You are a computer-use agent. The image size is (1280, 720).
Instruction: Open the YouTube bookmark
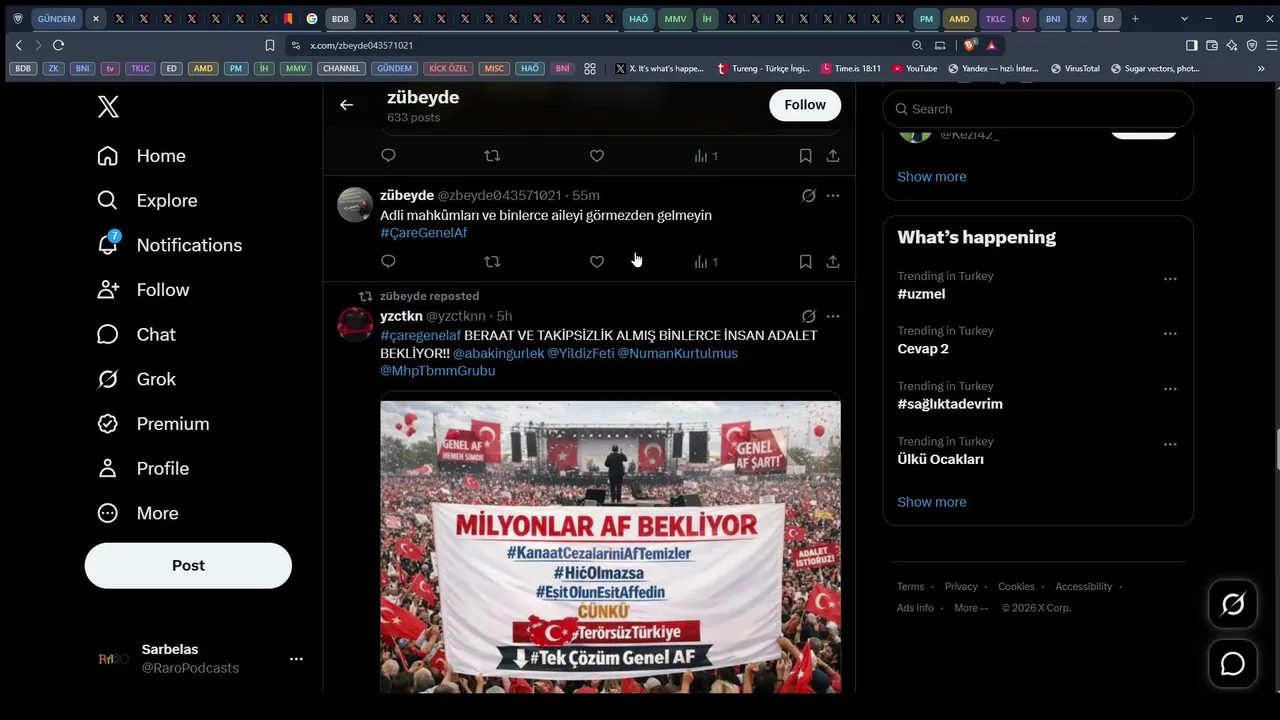pyautogui.click(x=915, y=69)
